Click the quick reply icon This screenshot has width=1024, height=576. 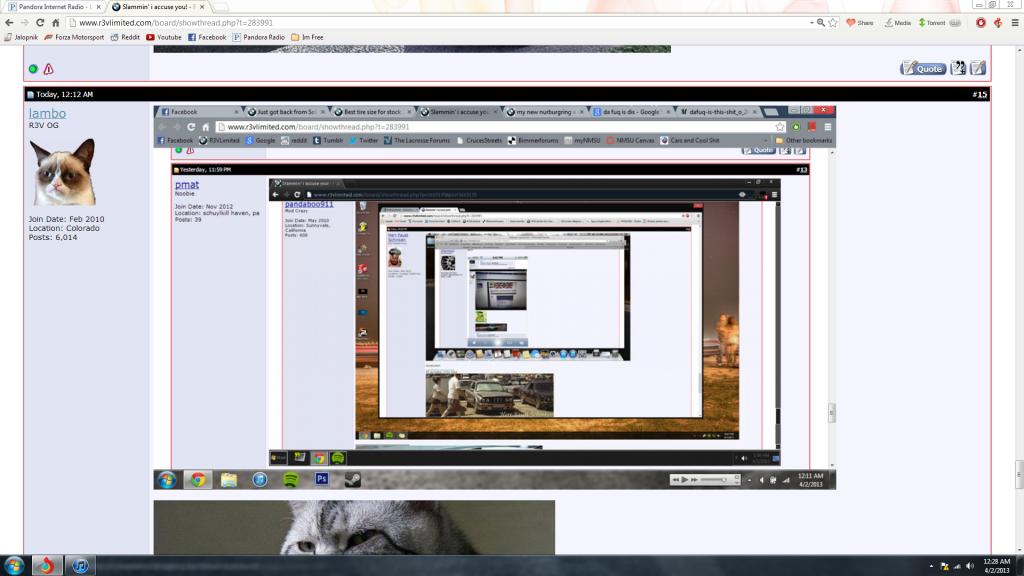pyautogui.click(x=978, y=68)
